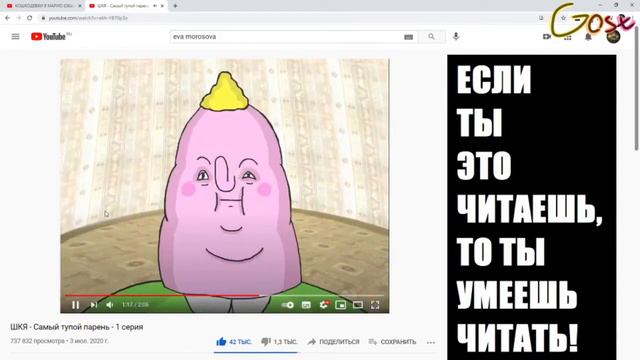Image resolution: width=640 pixels, height=360 pixels.
Task: Click the ПОДЕЛИТЬСЯ share button
Action: tap(333, 342)
